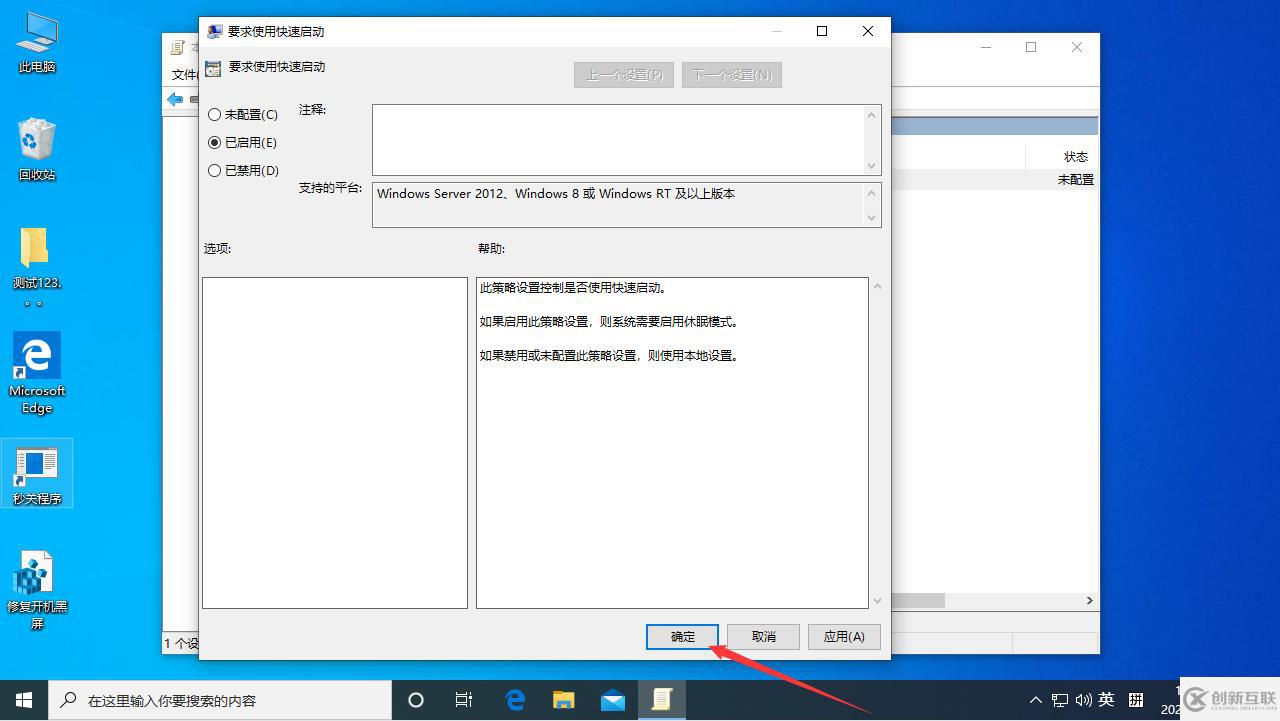Open File Explorer from the taskbar
The image size is (1280, 721).
click(563, 700)
